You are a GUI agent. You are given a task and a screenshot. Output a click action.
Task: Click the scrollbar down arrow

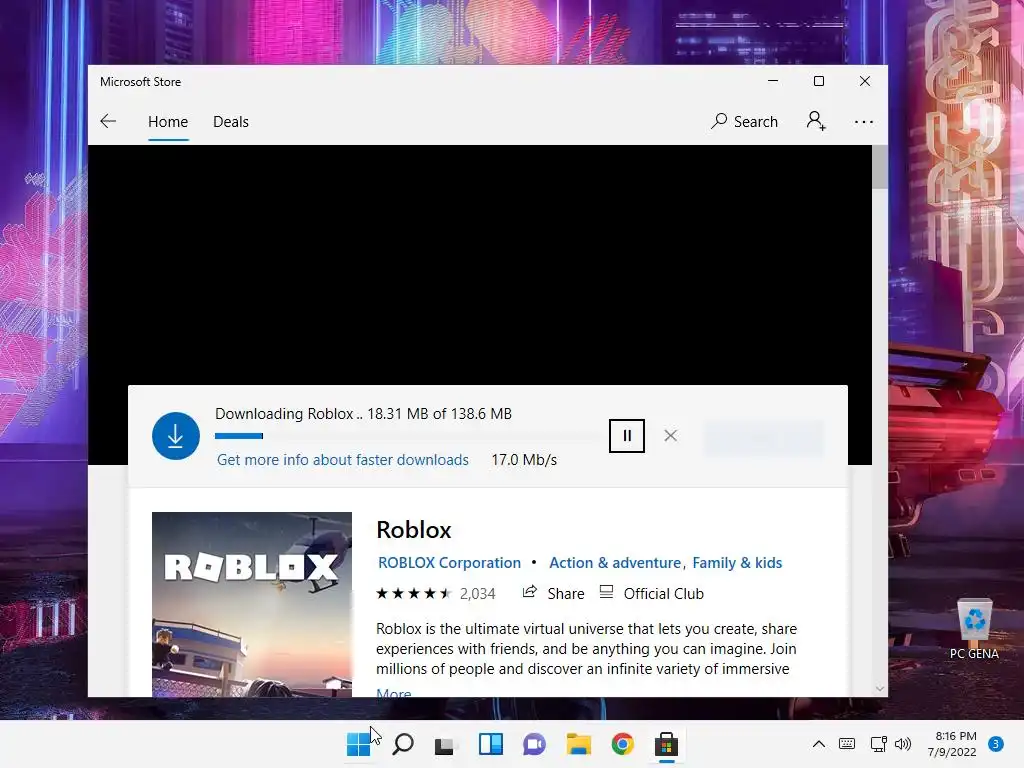click(880, 688)
